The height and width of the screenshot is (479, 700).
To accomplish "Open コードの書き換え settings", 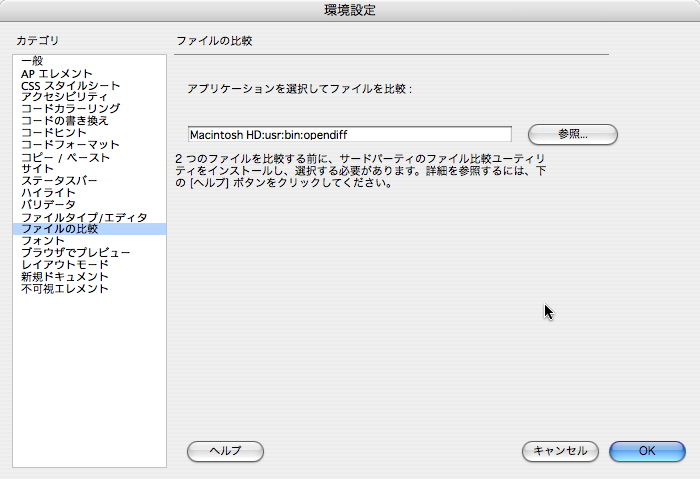I will pos(64,121).
